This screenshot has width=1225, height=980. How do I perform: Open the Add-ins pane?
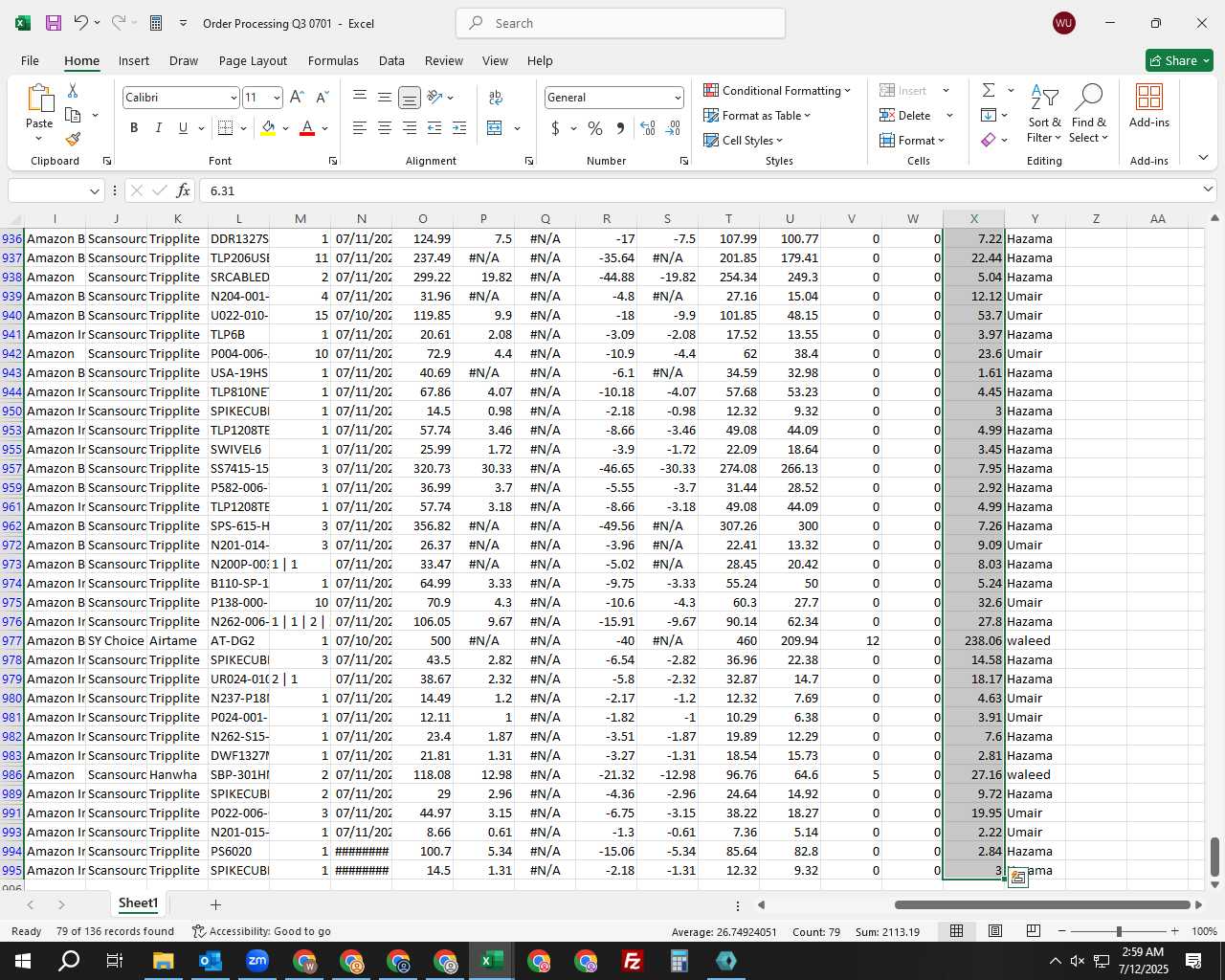tap(1148, 106)
